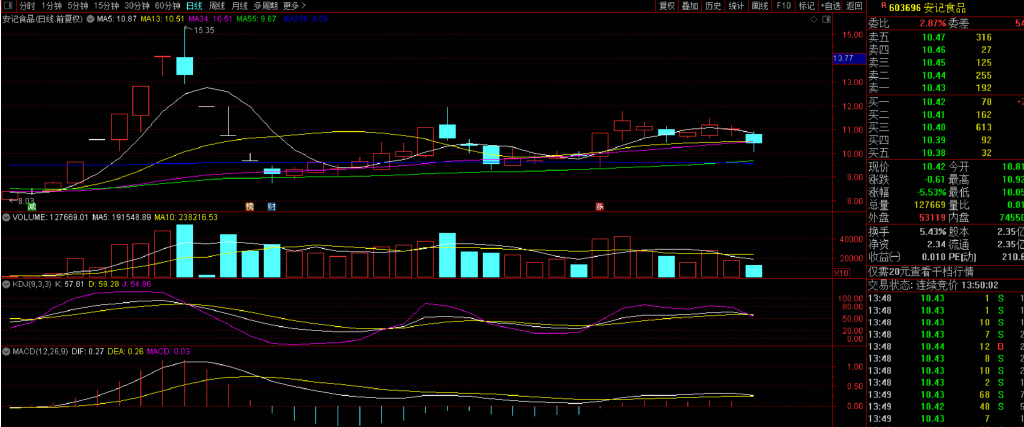This screenshot has width=1024, height=427.
Task: Click the 13.77 price axis marker
Action: point(845,59)
